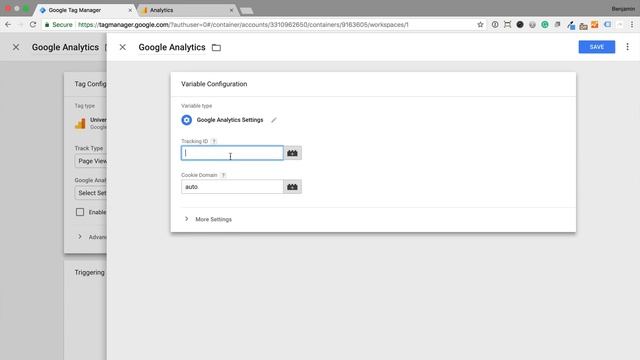Open the Track Type Page View dropdown
The height and width of the screenshot is (360, 640).
click(x=91, y=161)
